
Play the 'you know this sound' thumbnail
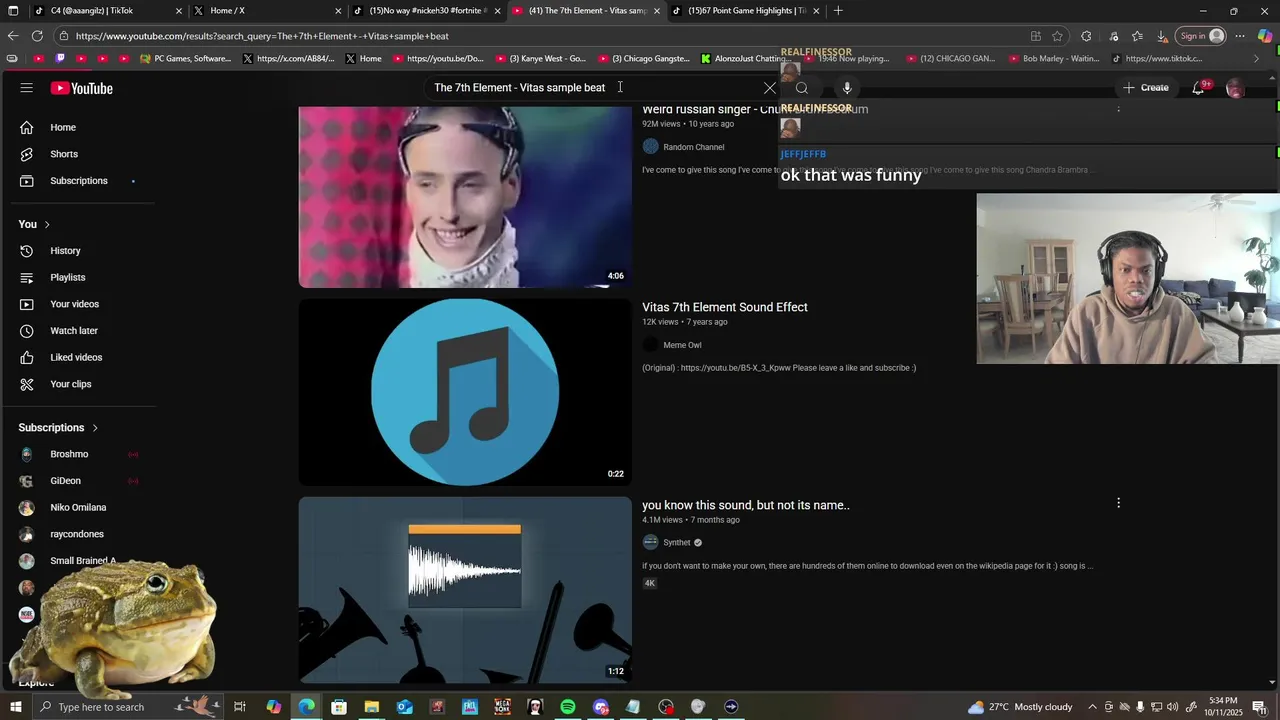(465, 590)
